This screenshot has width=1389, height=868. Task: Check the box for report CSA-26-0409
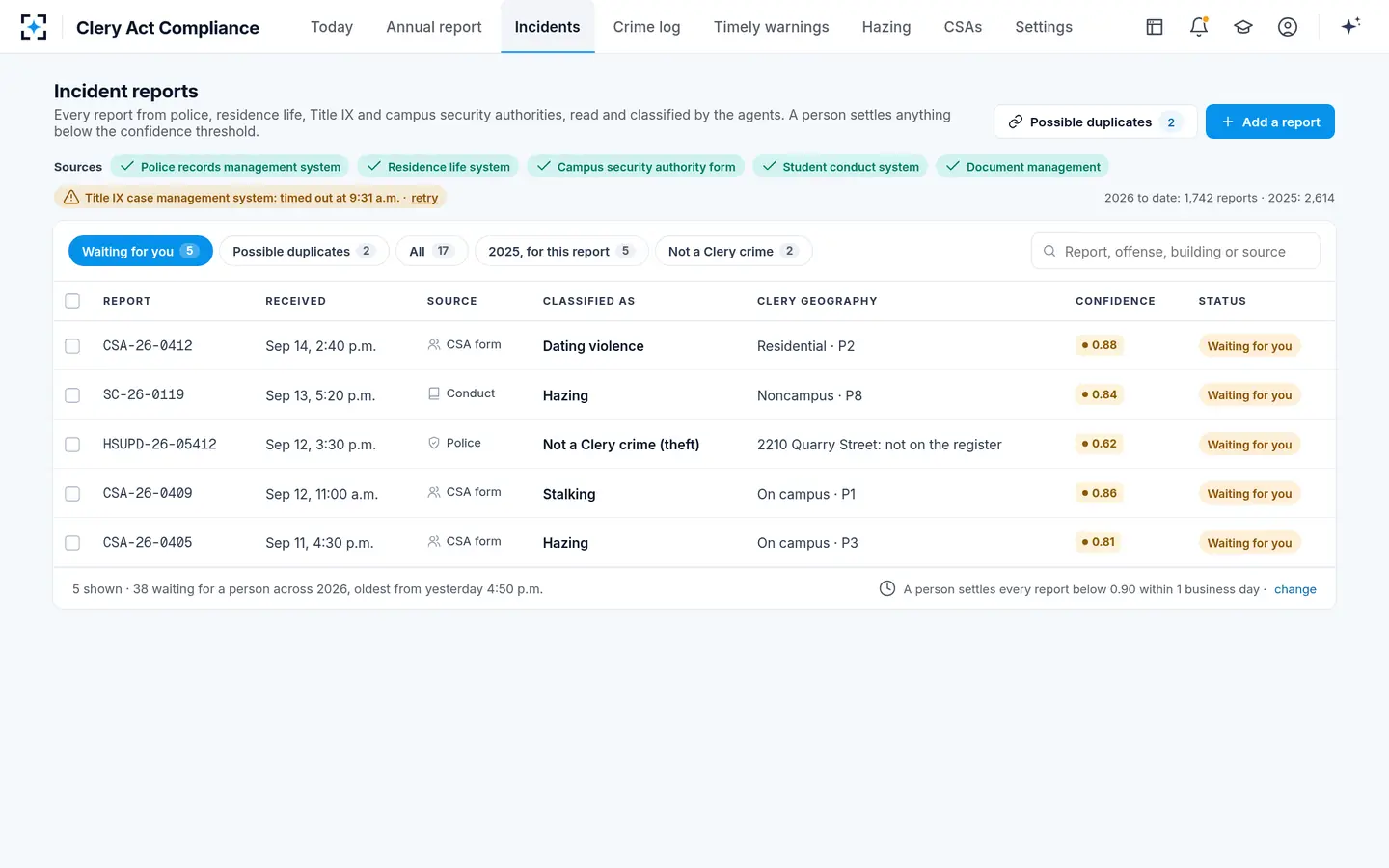pyautogui.click(x=72, y=494)
